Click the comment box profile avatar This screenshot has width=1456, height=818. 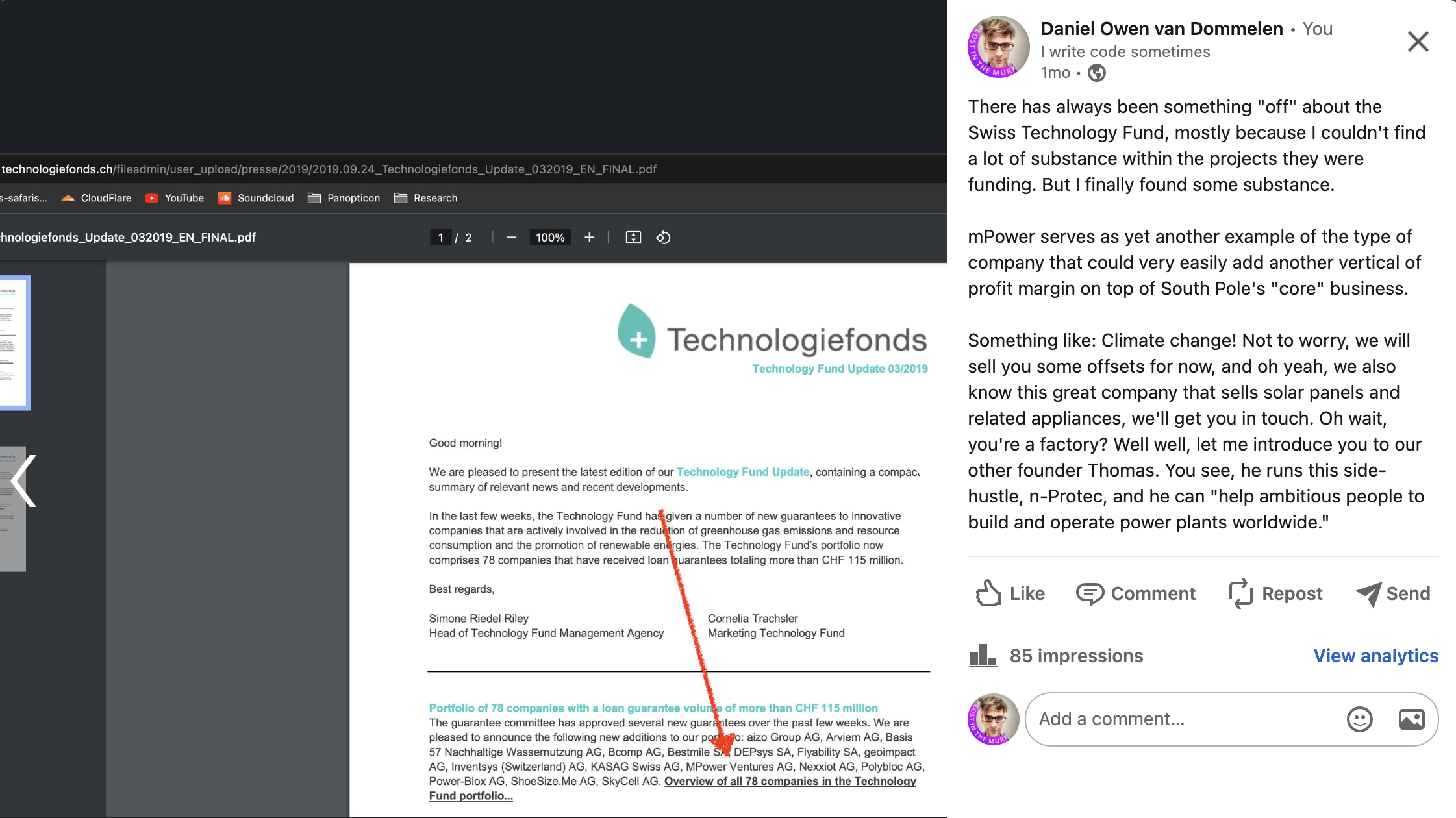coord(993,719)
